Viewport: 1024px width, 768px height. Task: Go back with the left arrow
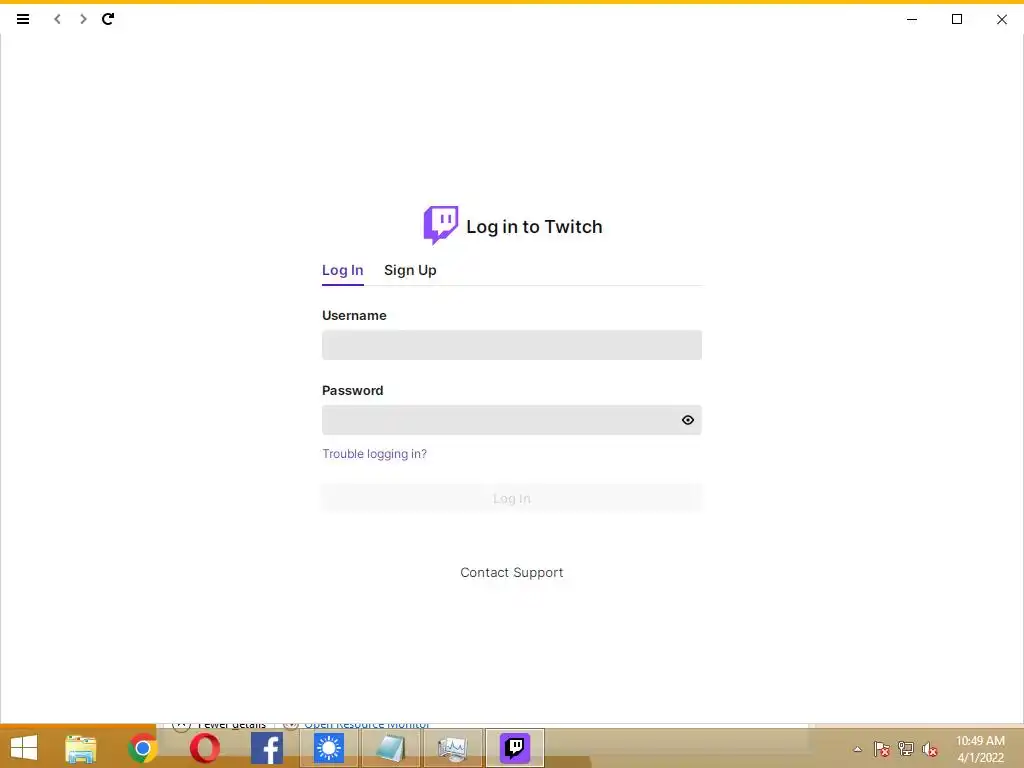(x=57, y=19)
